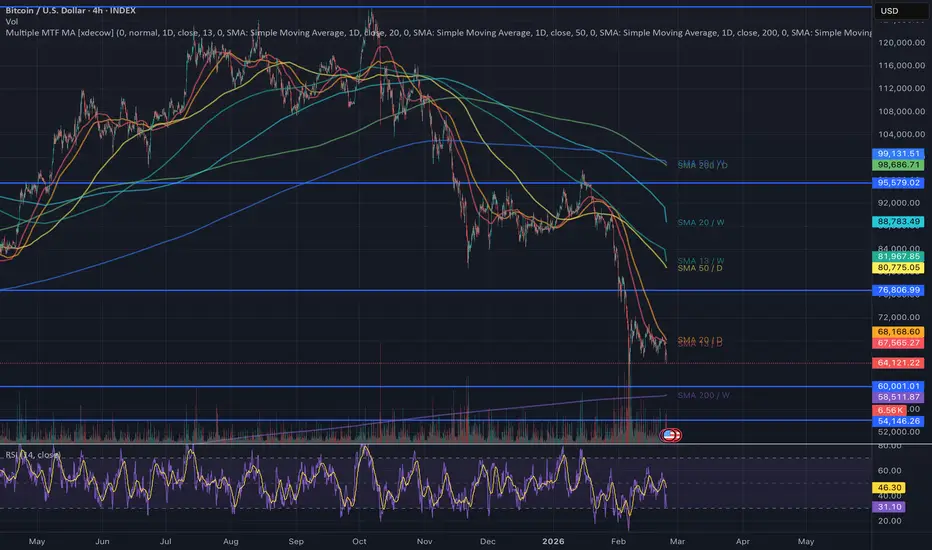Click the blue 99,131.51 price label
This screenshot has width=932, height=550.
[x=898, y=153]
